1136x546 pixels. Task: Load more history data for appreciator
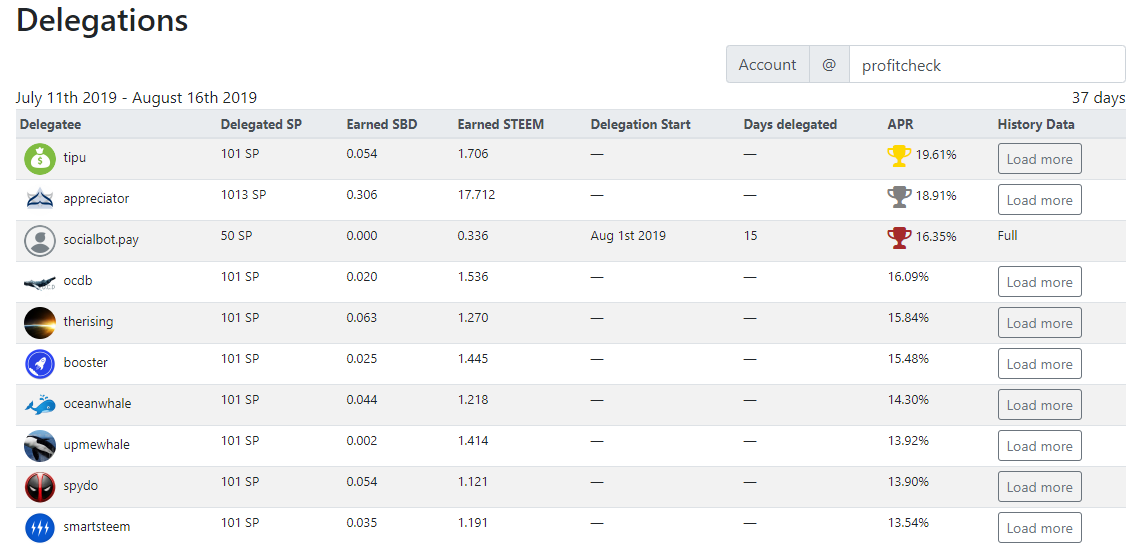tap(1040, 200)
